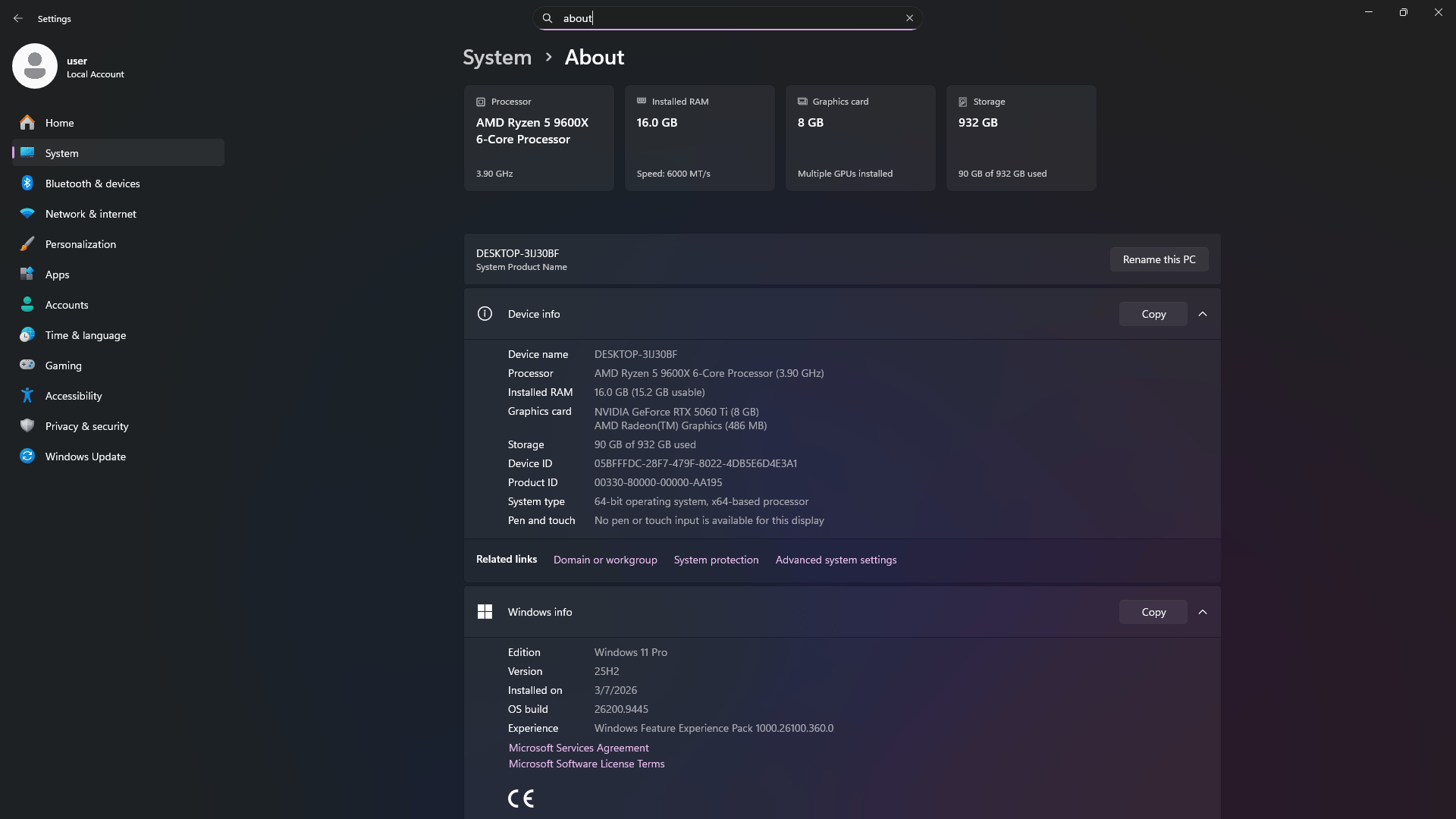The image size is (1456, 819).
Task: Click the Privacy & security shield icon
Action: (27, 425)
